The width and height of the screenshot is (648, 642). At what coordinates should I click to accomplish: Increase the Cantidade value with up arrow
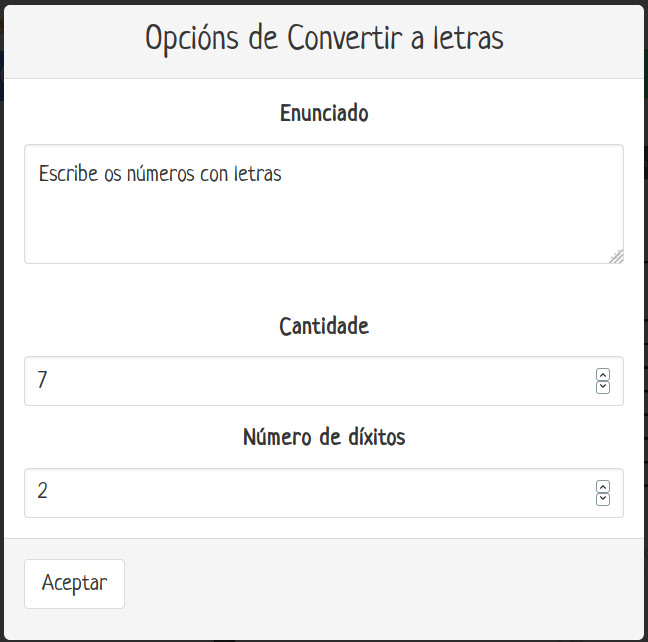[603, 375]
